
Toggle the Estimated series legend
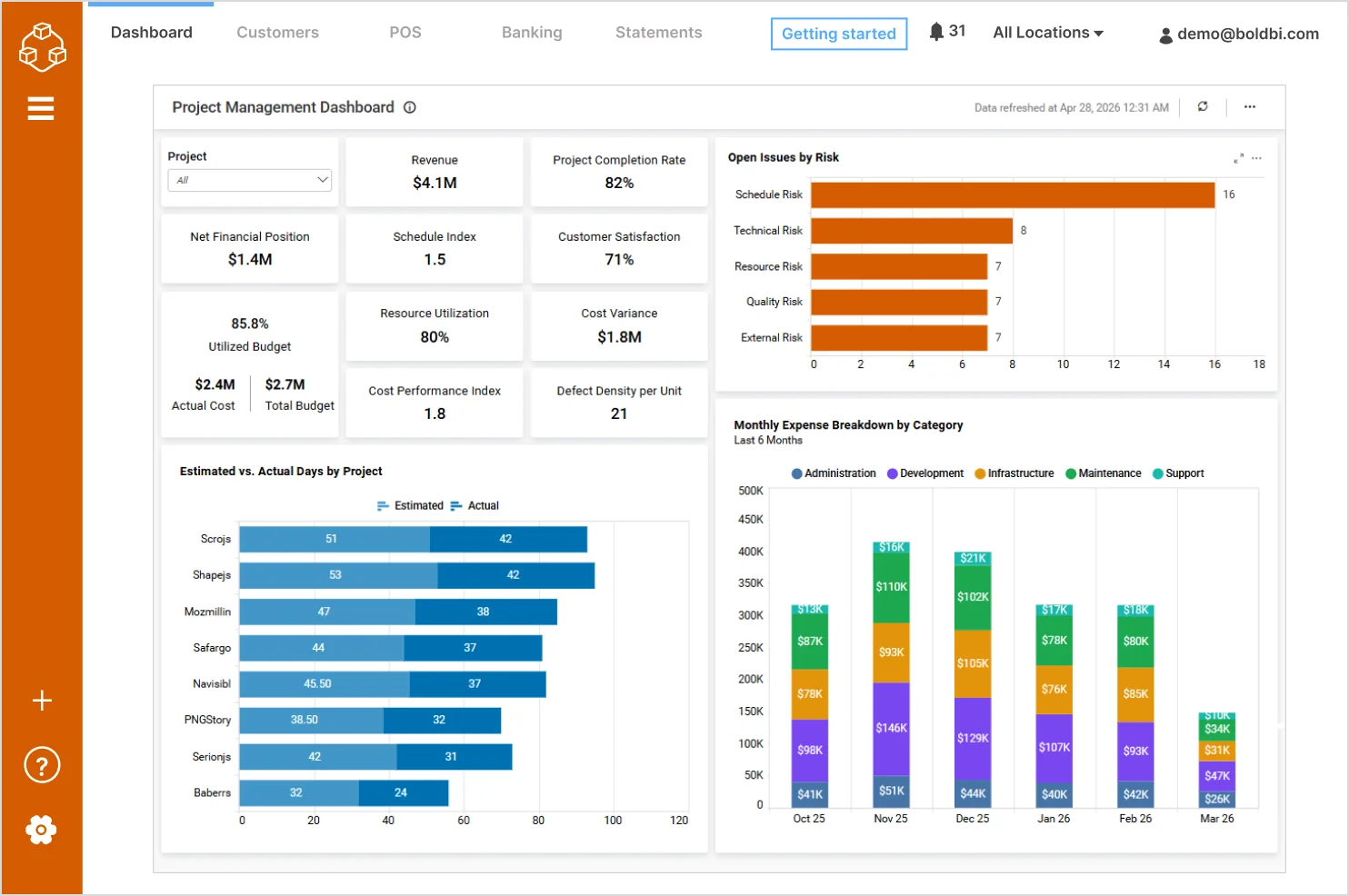pyautogui.click(x=410, y=506)
